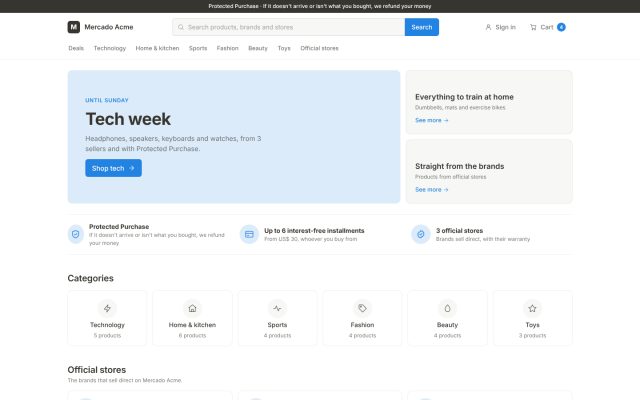Click the Sports activity pulse icon
The image size is (640, 400).
277,308
